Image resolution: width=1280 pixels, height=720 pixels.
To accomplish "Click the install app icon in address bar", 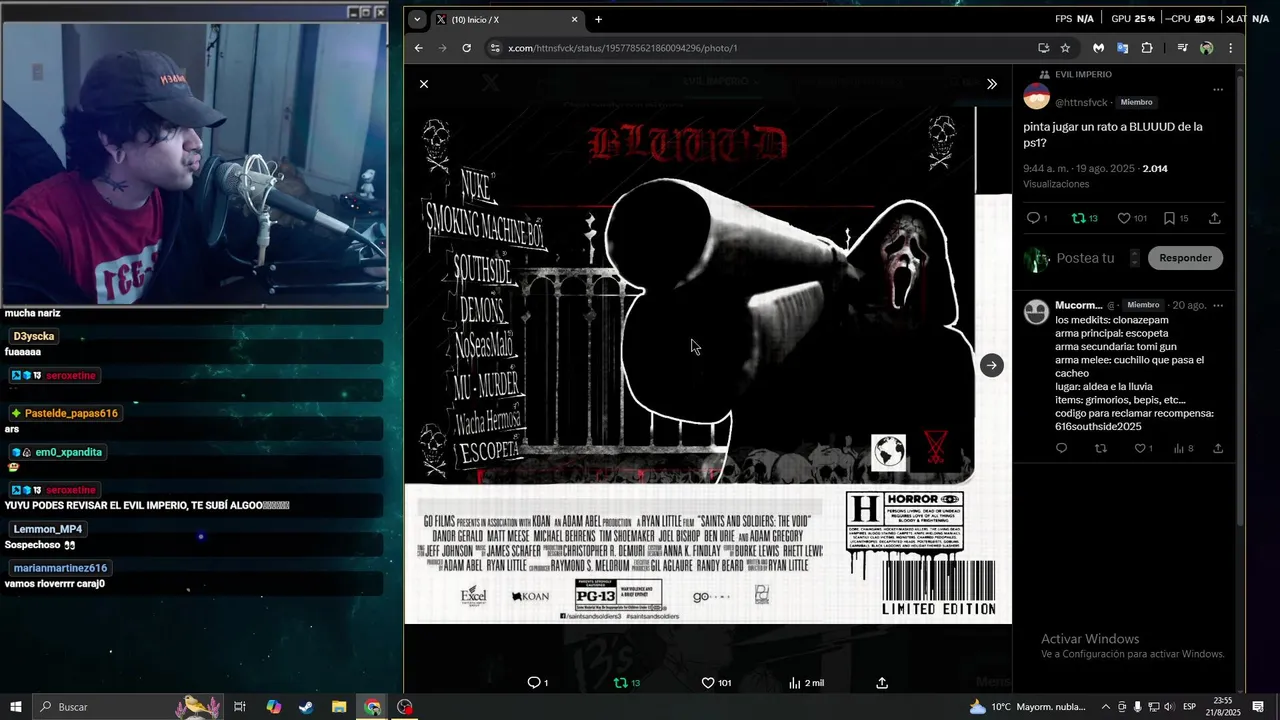I will point(1044,48).
